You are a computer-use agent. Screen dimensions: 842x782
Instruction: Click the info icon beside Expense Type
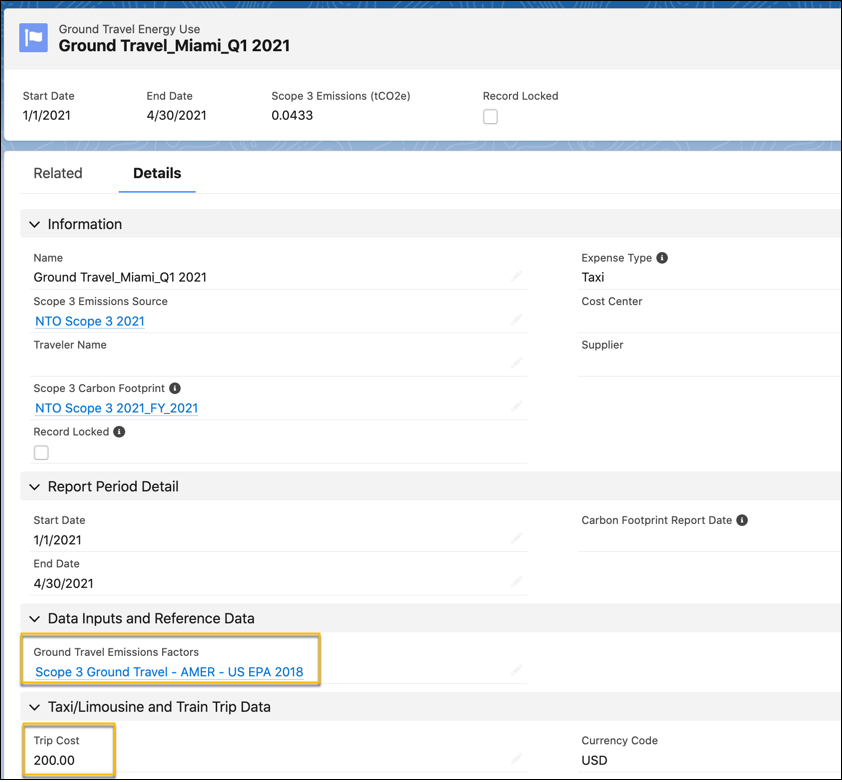tap(662, 258)
